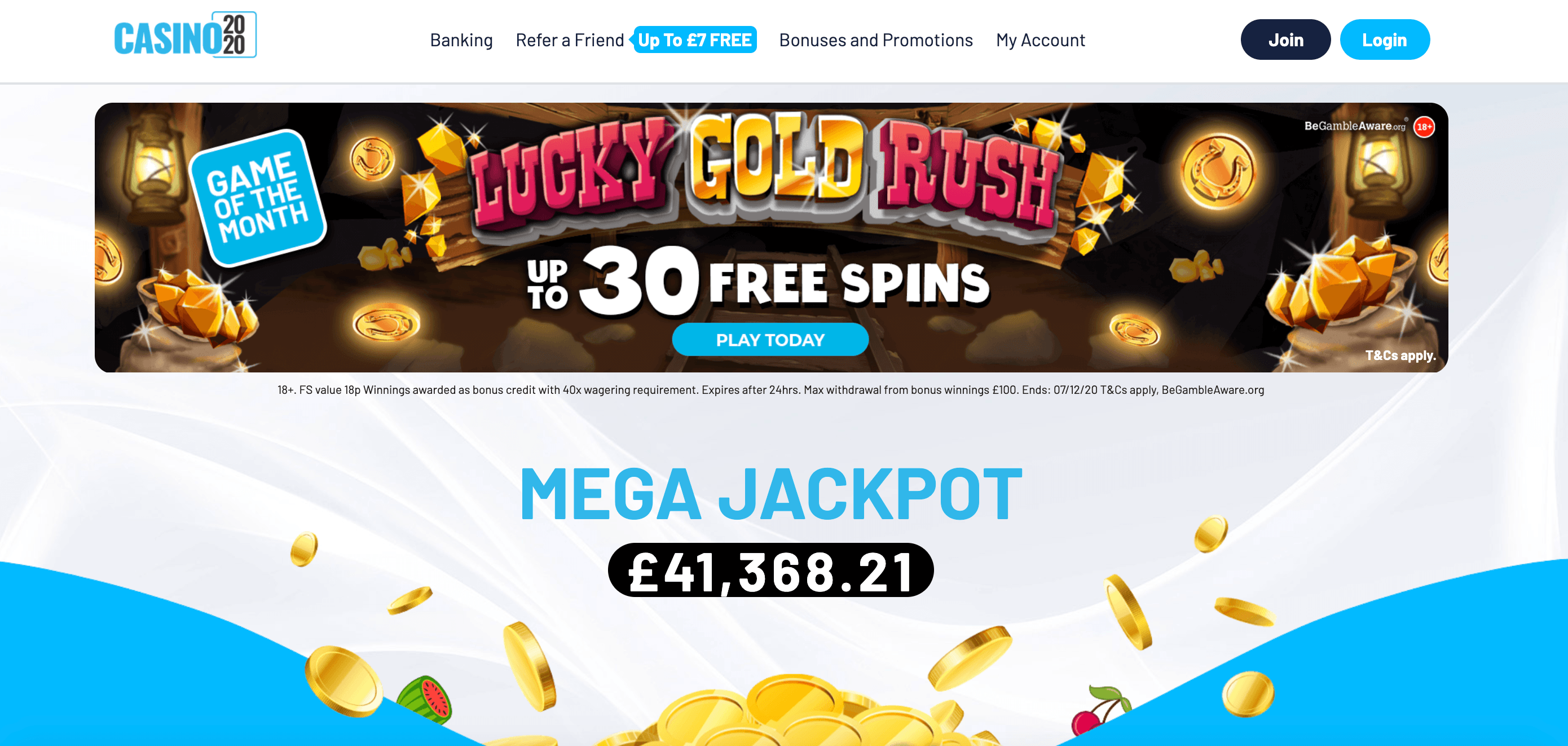Click the watermelon slice icon
Screen dimensions: 1568x746
click(x=425, y=699)
